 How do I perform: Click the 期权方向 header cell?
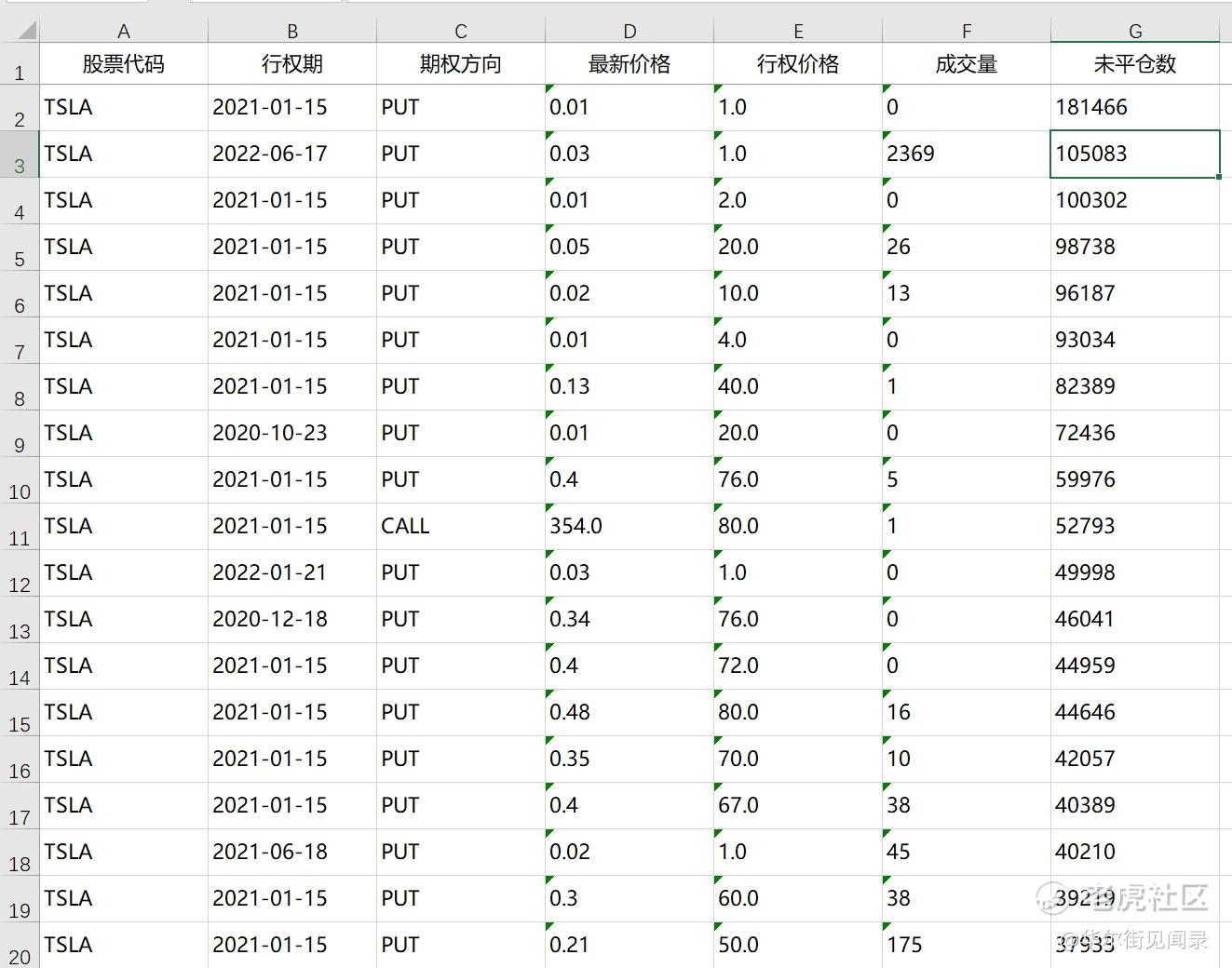click(460, 63)
